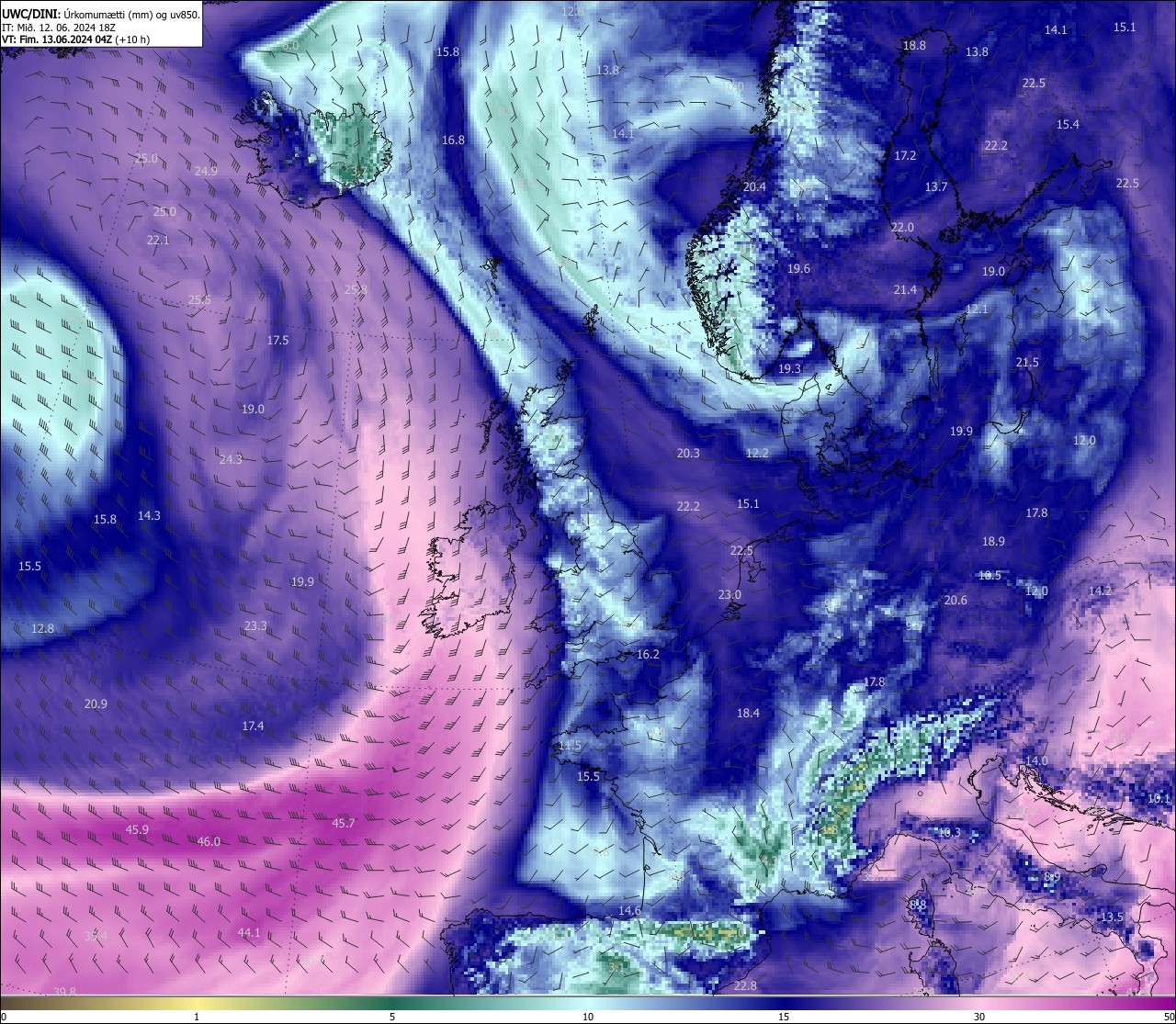
Task: Click the 45.7 value label
Action: tap(343, 823)
